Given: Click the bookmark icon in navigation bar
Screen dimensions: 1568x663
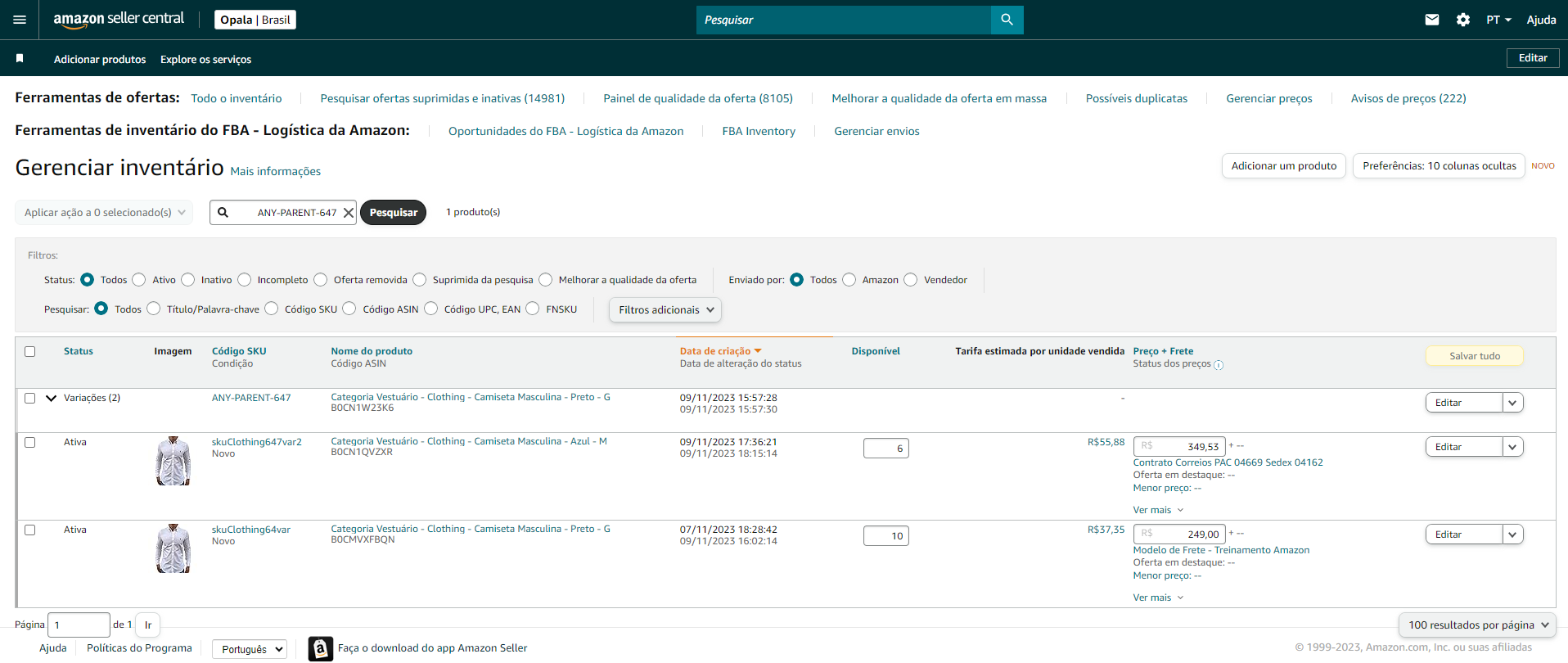Looking at the screenshot, I should (20, 58).
